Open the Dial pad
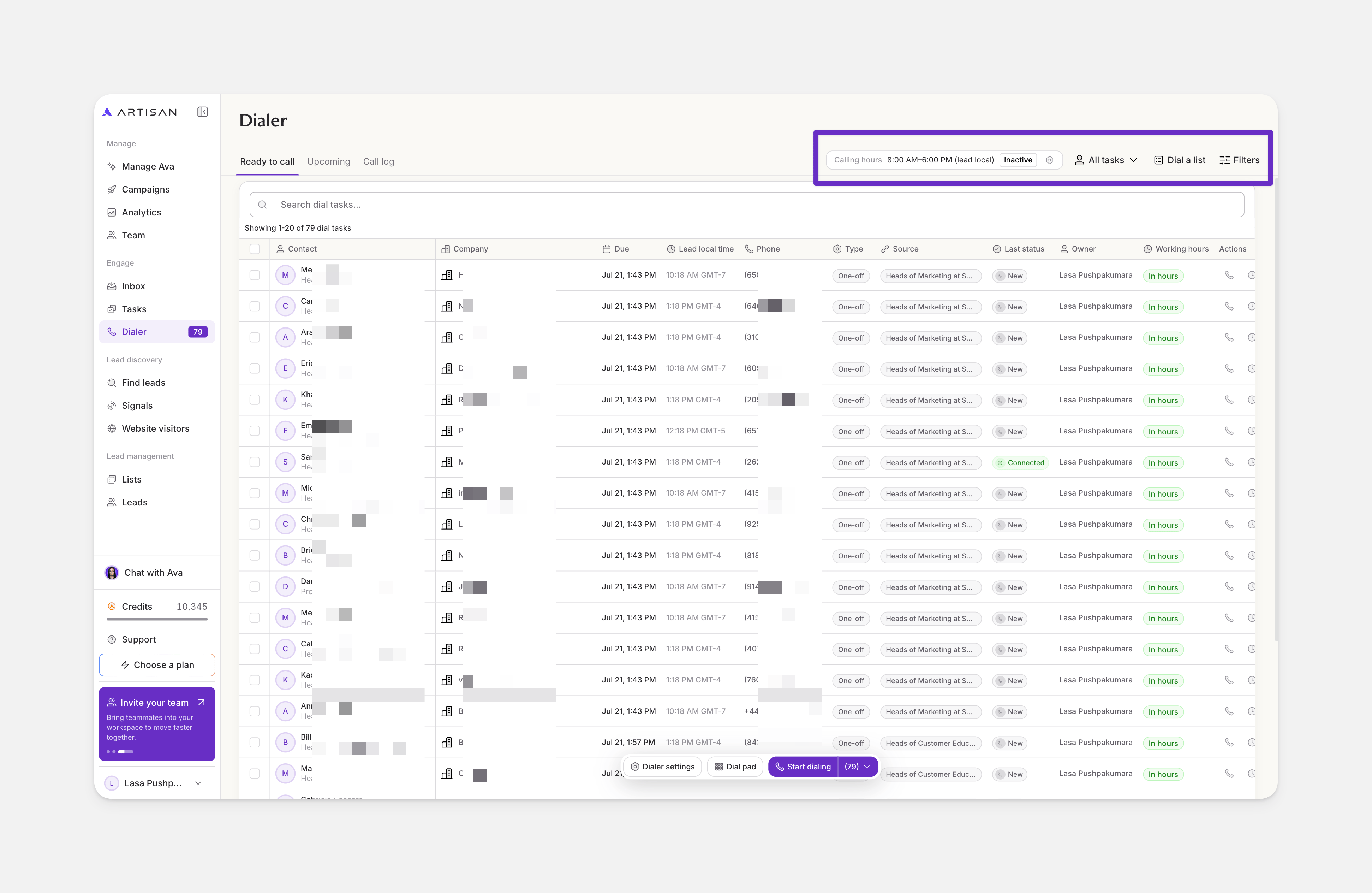Screen dimensions: 1372x893 click(x=735, y=767)
